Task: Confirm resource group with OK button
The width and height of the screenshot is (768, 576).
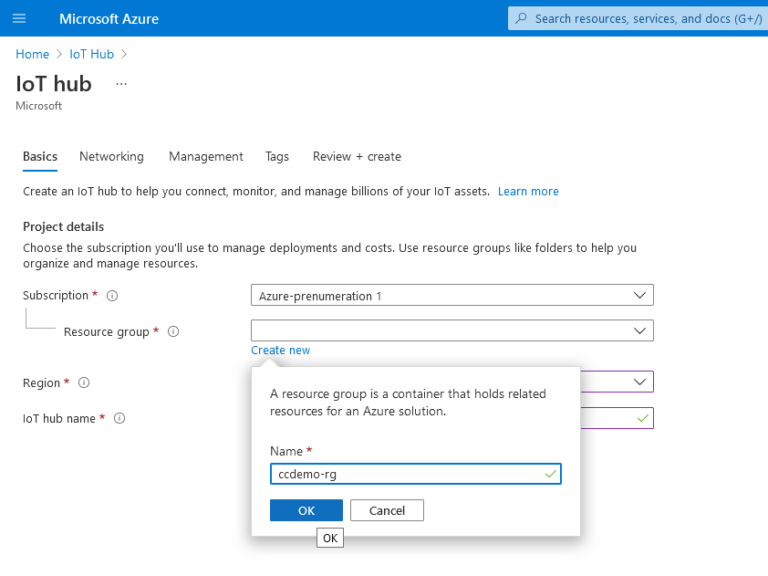Action: tap(306, 511)
